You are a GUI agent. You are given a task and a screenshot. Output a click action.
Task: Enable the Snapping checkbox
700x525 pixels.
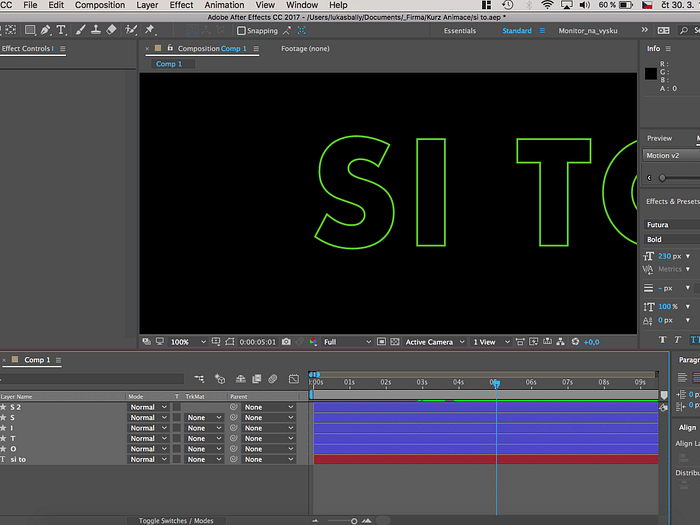[x=241, y=31]
